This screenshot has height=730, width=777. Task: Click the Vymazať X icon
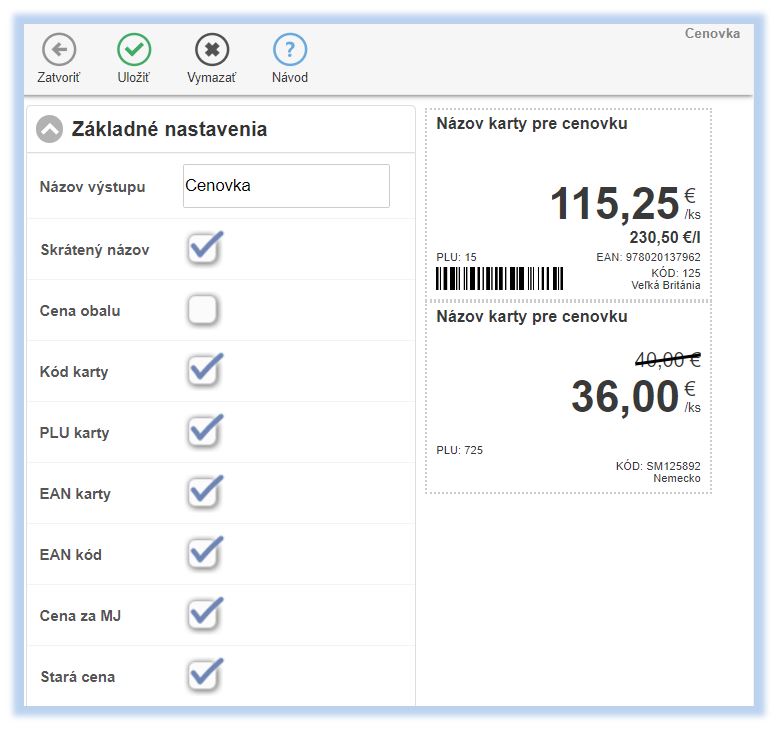211,49
